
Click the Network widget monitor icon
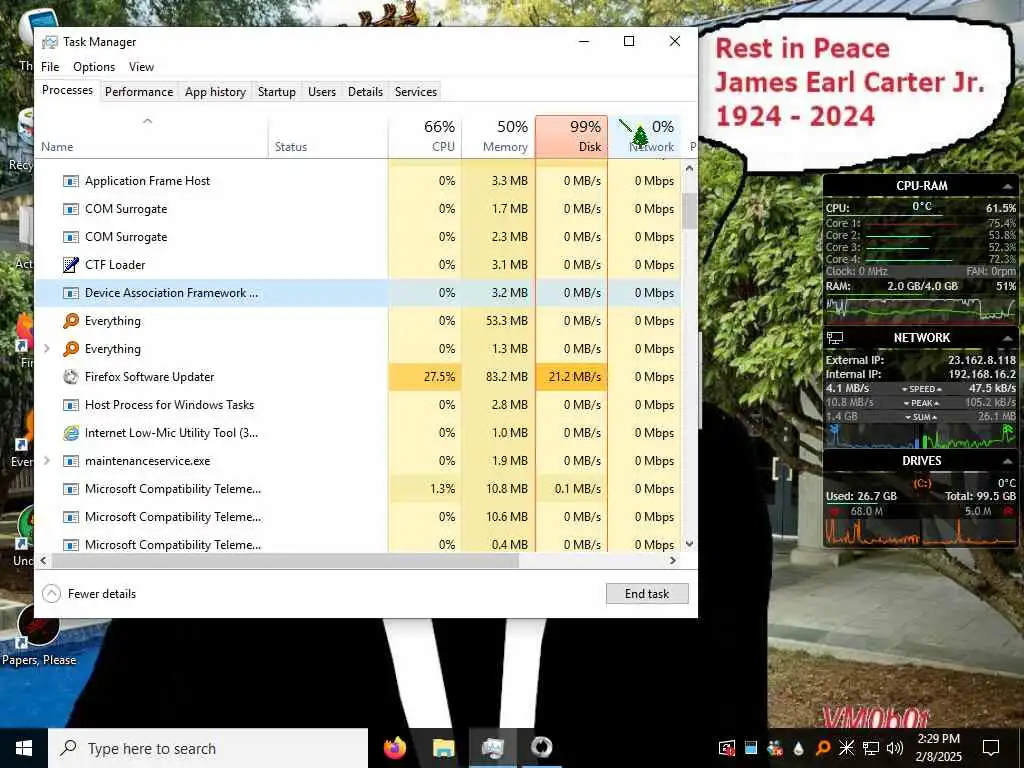pos(835,338)
